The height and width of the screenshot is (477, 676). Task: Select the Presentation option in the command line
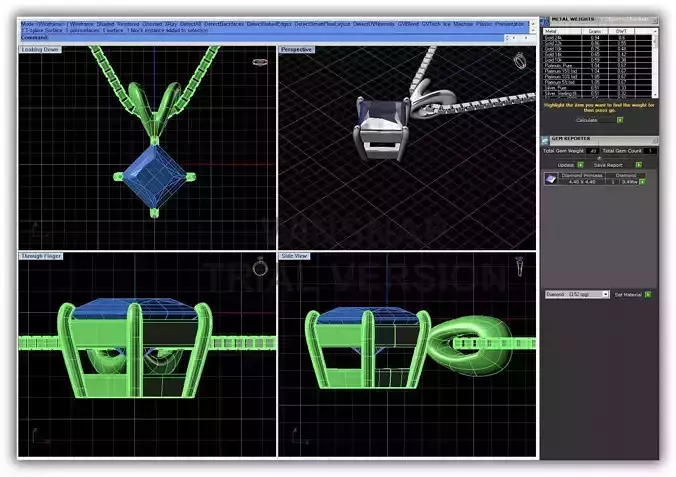[510, 24]
